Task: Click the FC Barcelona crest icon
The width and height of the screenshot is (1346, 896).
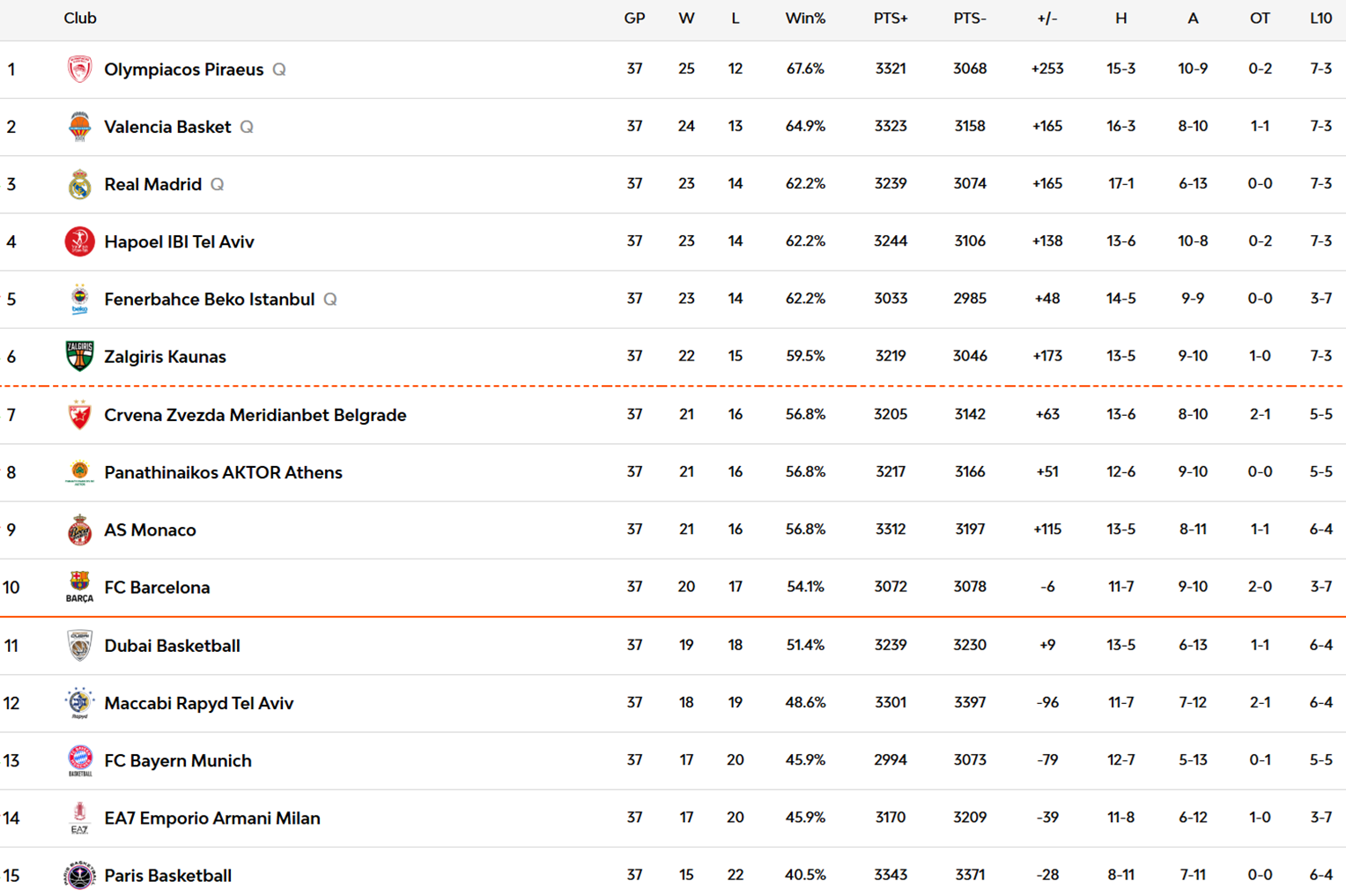Action: [x=79, y=585]
